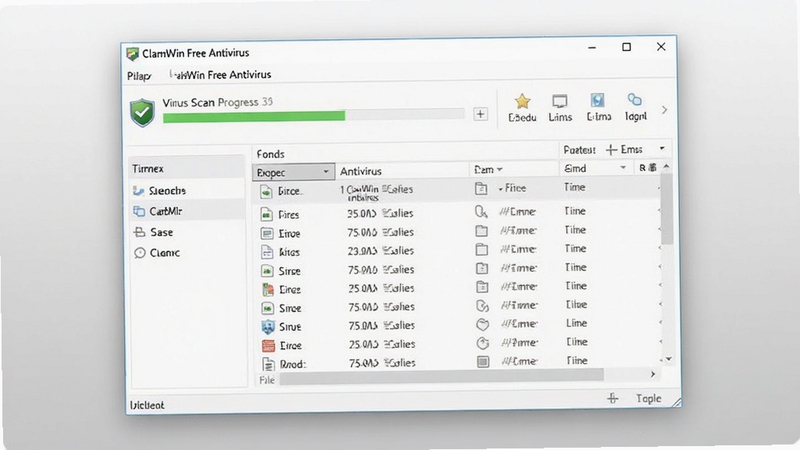Viewport: 800px width, 450px height.
Task: Click the square icon in Rrod row
Action: 483,362
